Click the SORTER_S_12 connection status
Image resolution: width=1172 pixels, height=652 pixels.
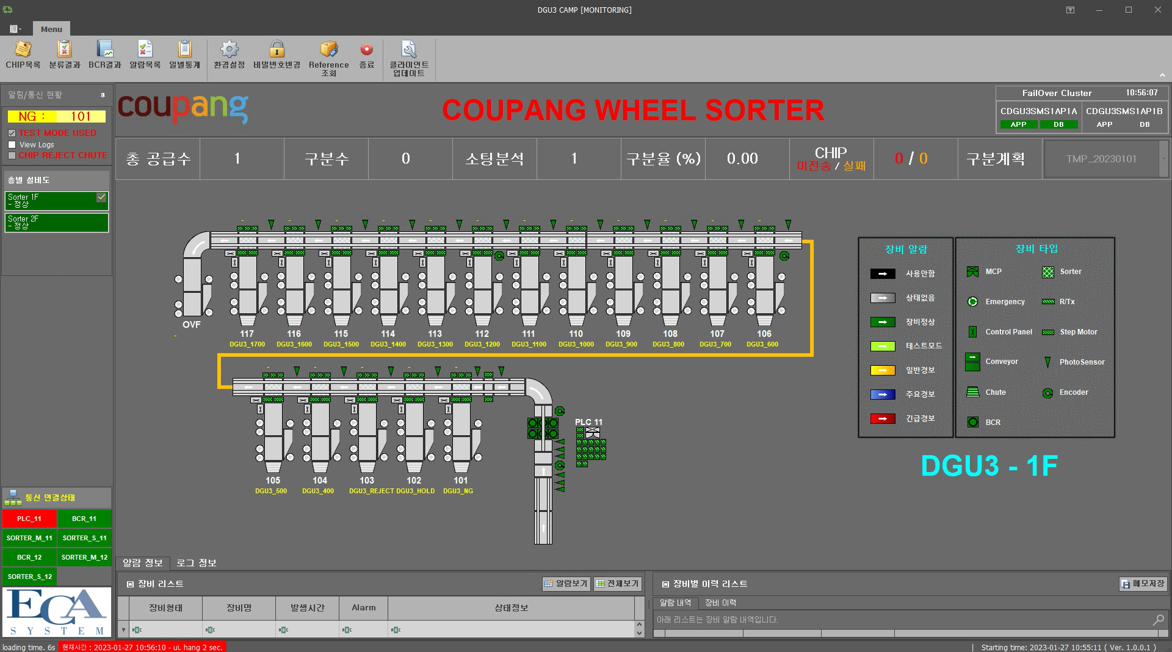click(29, 576)
